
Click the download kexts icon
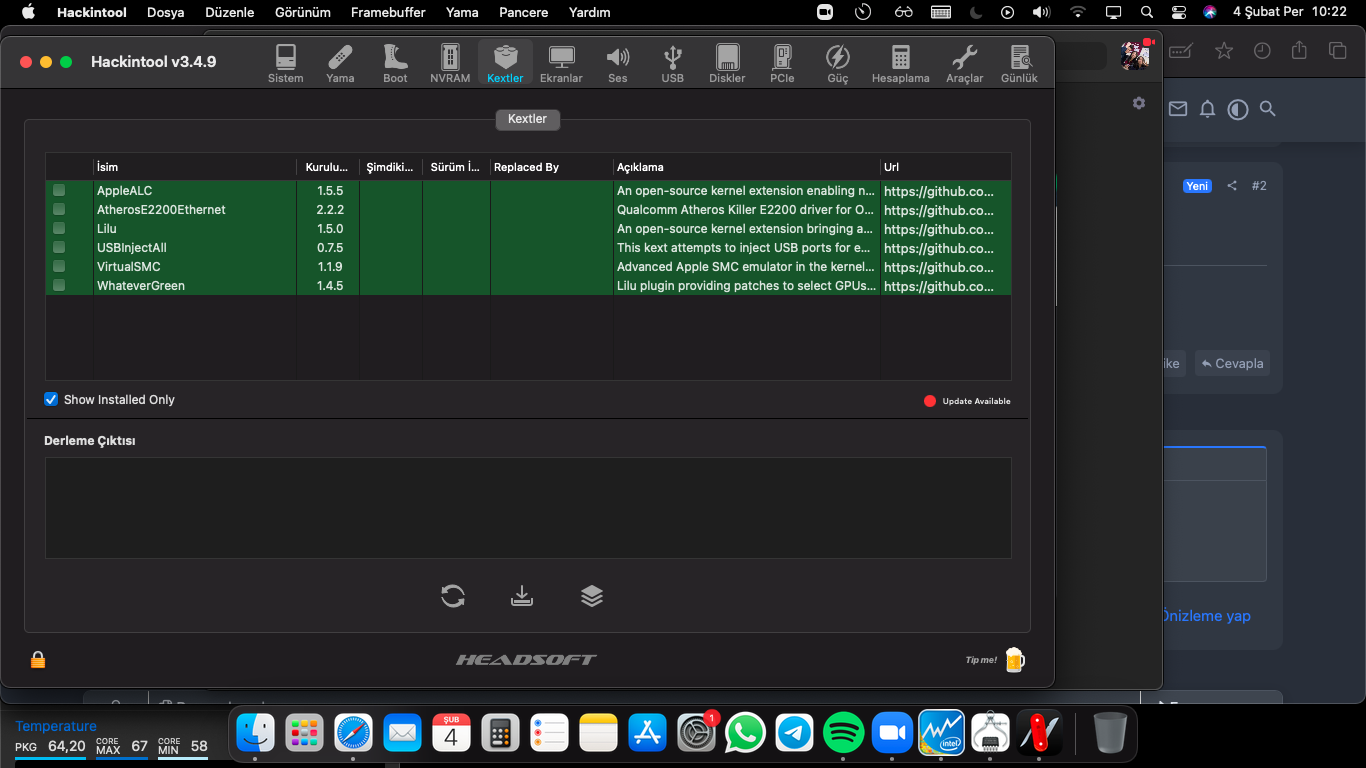point(521,596)
